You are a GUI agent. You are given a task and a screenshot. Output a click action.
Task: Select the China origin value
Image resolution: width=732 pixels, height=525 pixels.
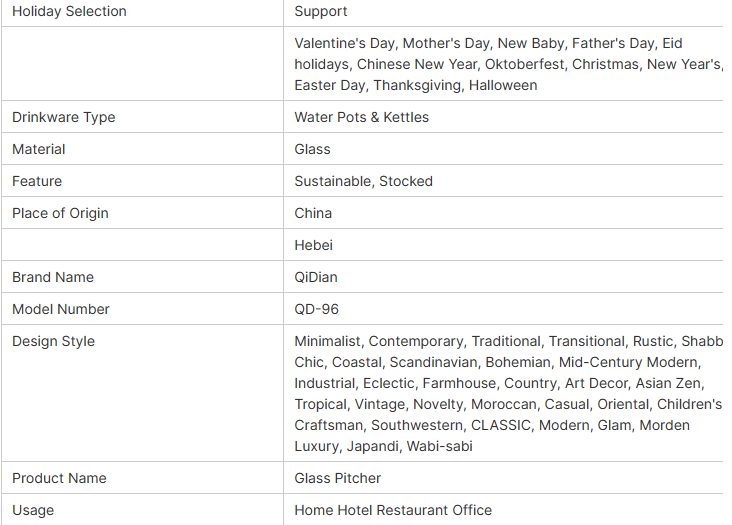[x=313, y=213]
